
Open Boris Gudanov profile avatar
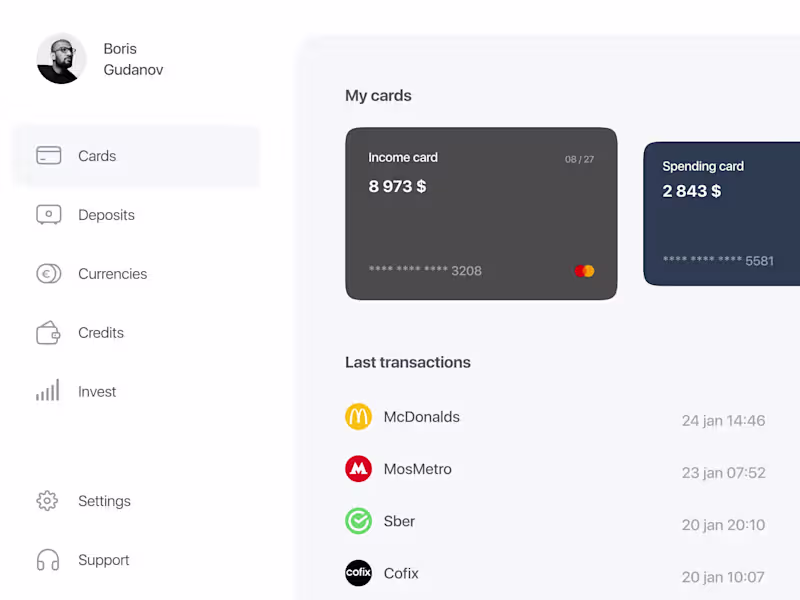pyautogui.click(x=62, y=59)
